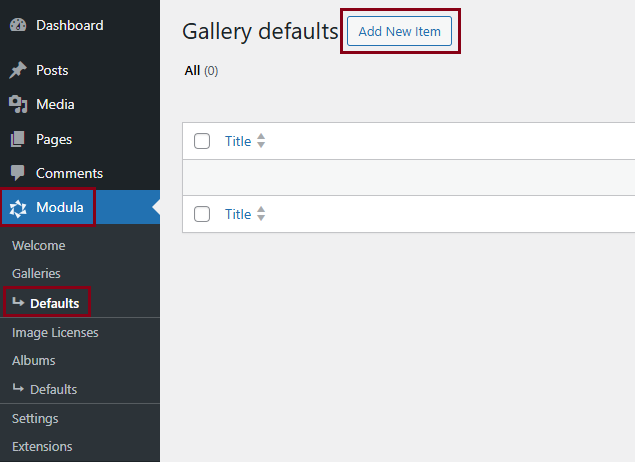Select the All filter link
The image size is (635, 462).
(x=193, y=71)
